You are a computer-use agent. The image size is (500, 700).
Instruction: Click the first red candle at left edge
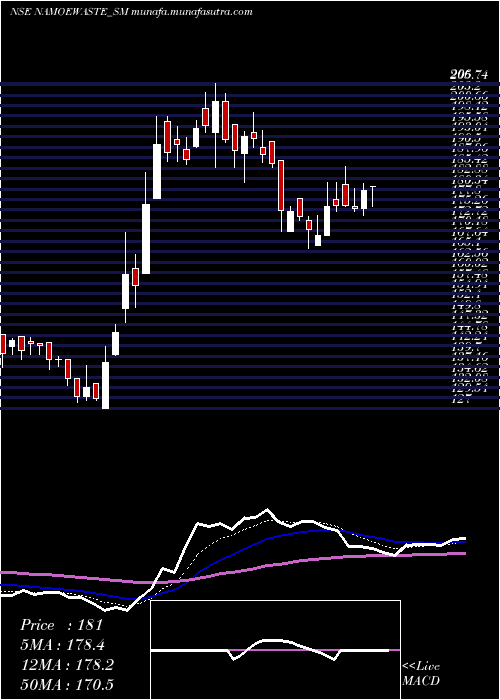[3, 344]
